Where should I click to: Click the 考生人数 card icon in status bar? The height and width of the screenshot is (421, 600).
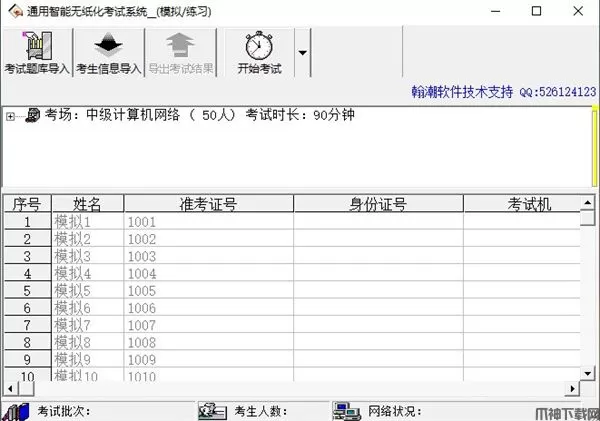[213, 411]
